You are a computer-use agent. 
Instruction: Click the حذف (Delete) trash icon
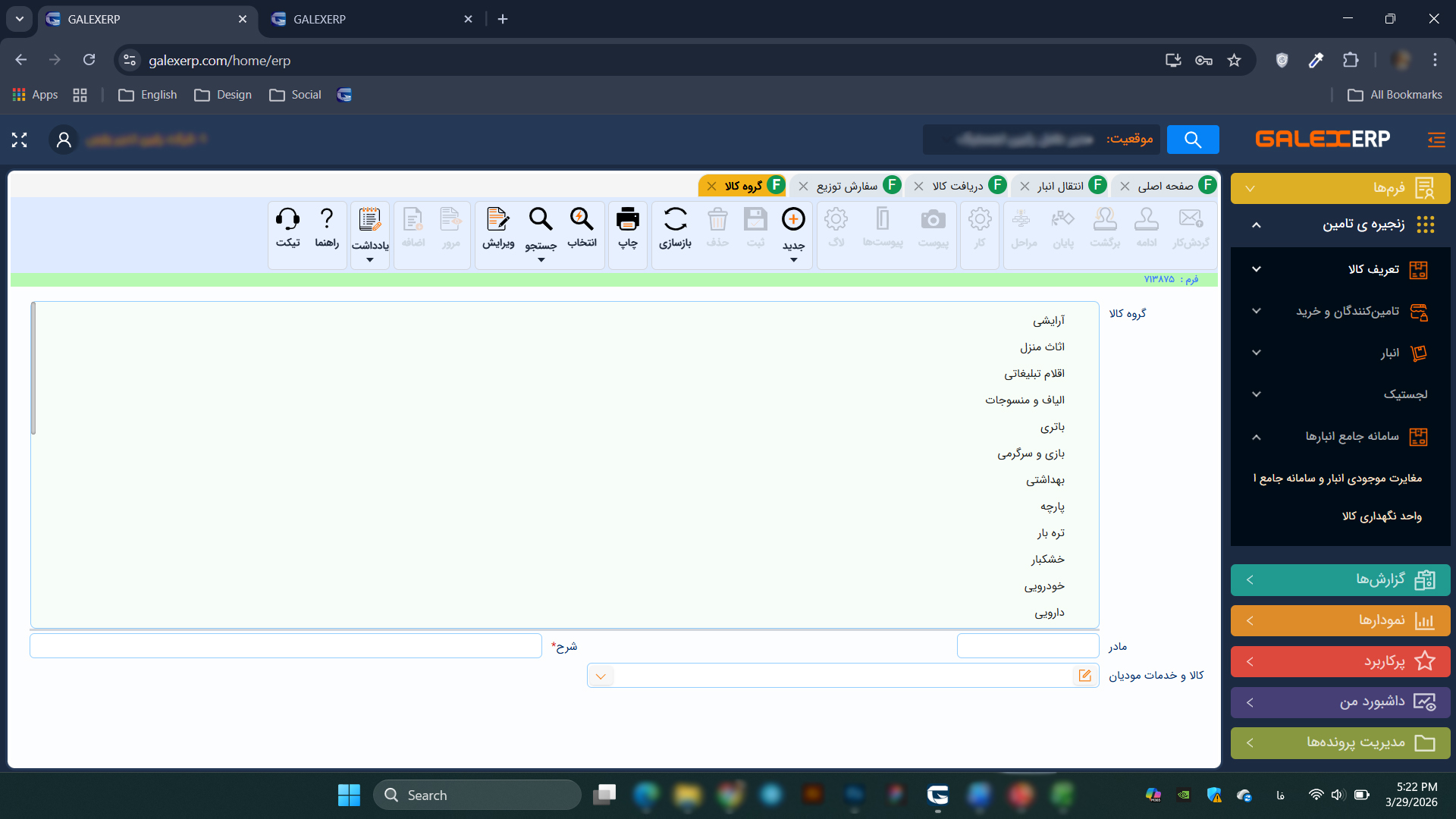click(x=717, y=220)
